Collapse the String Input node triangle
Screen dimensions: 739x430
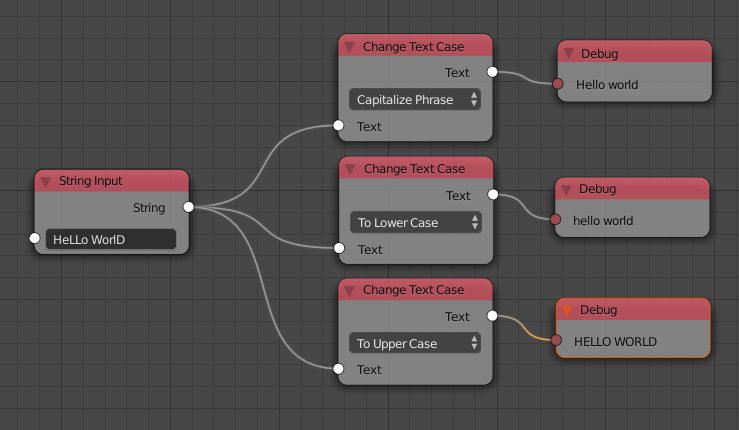click(x=46, y=182)
